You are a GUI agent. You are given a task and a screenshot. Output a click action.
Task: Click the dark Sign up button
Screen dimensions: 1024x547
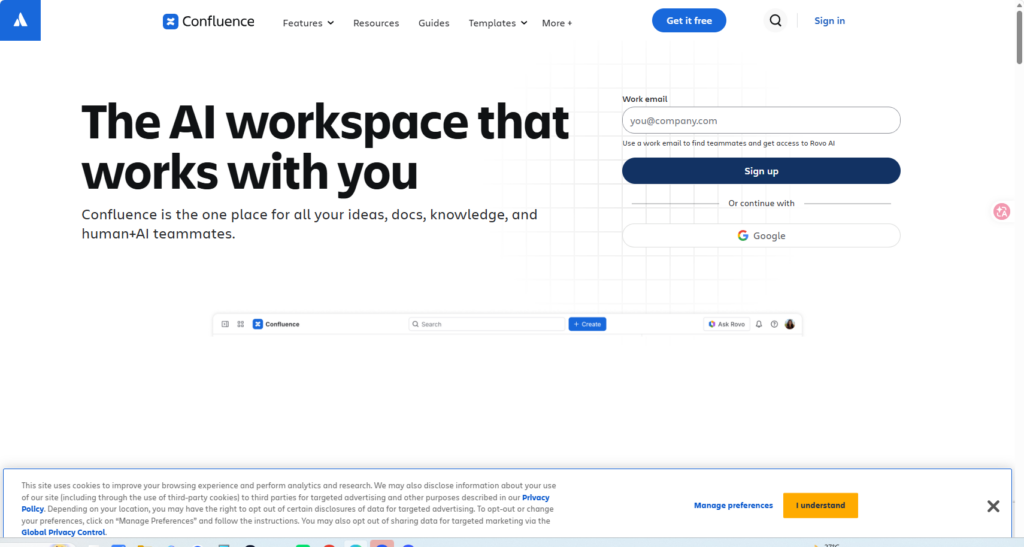(x=761, y=171)
